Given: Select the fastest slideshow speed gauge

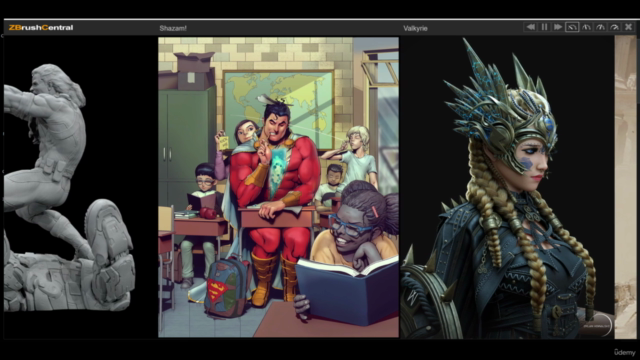Looking at the screenshot, I should [615, 27].
